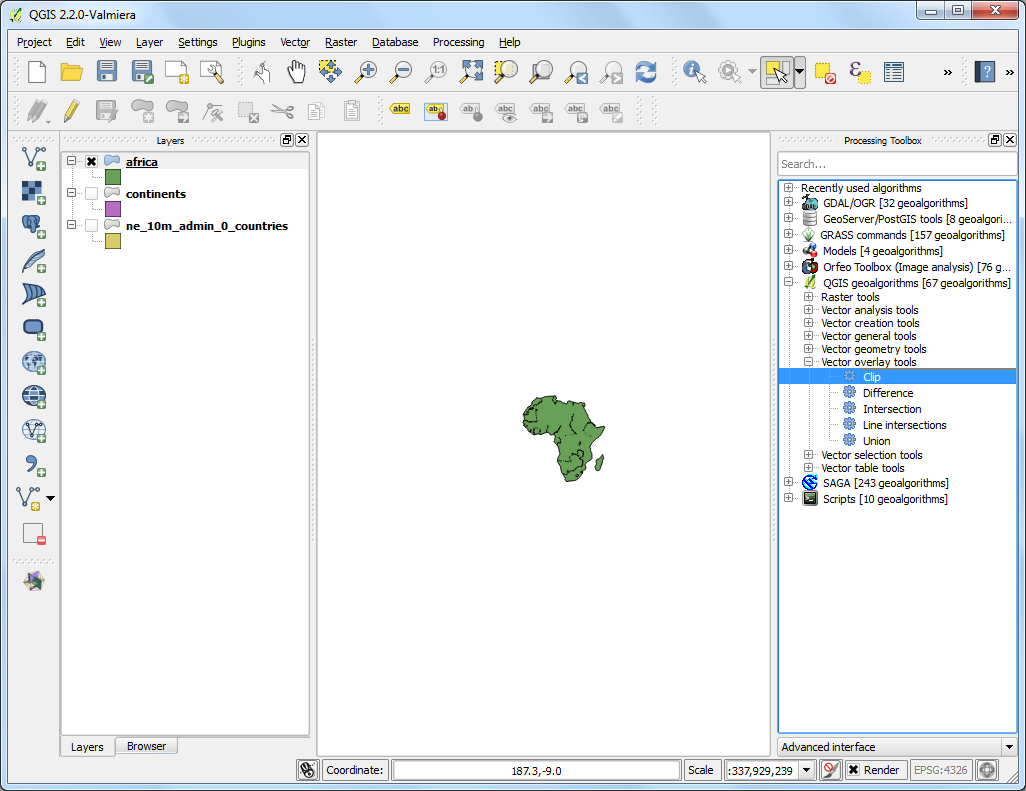This screenshot has height=791, width=1026.
Task: Open the Vector menu
Action: [x=295, y=42]
